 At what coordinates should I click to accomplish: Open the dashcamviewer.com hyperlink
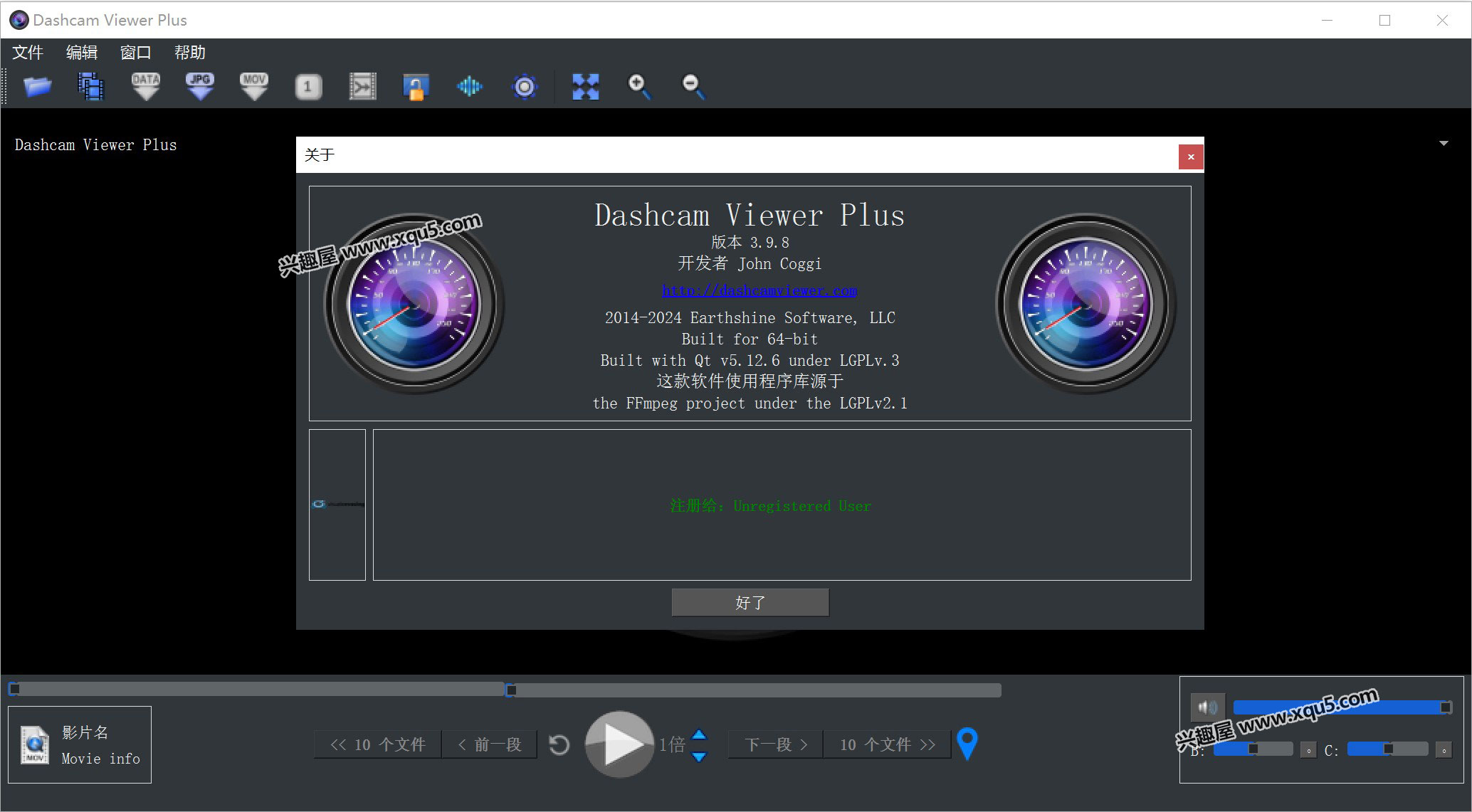[x=759, y=290]
